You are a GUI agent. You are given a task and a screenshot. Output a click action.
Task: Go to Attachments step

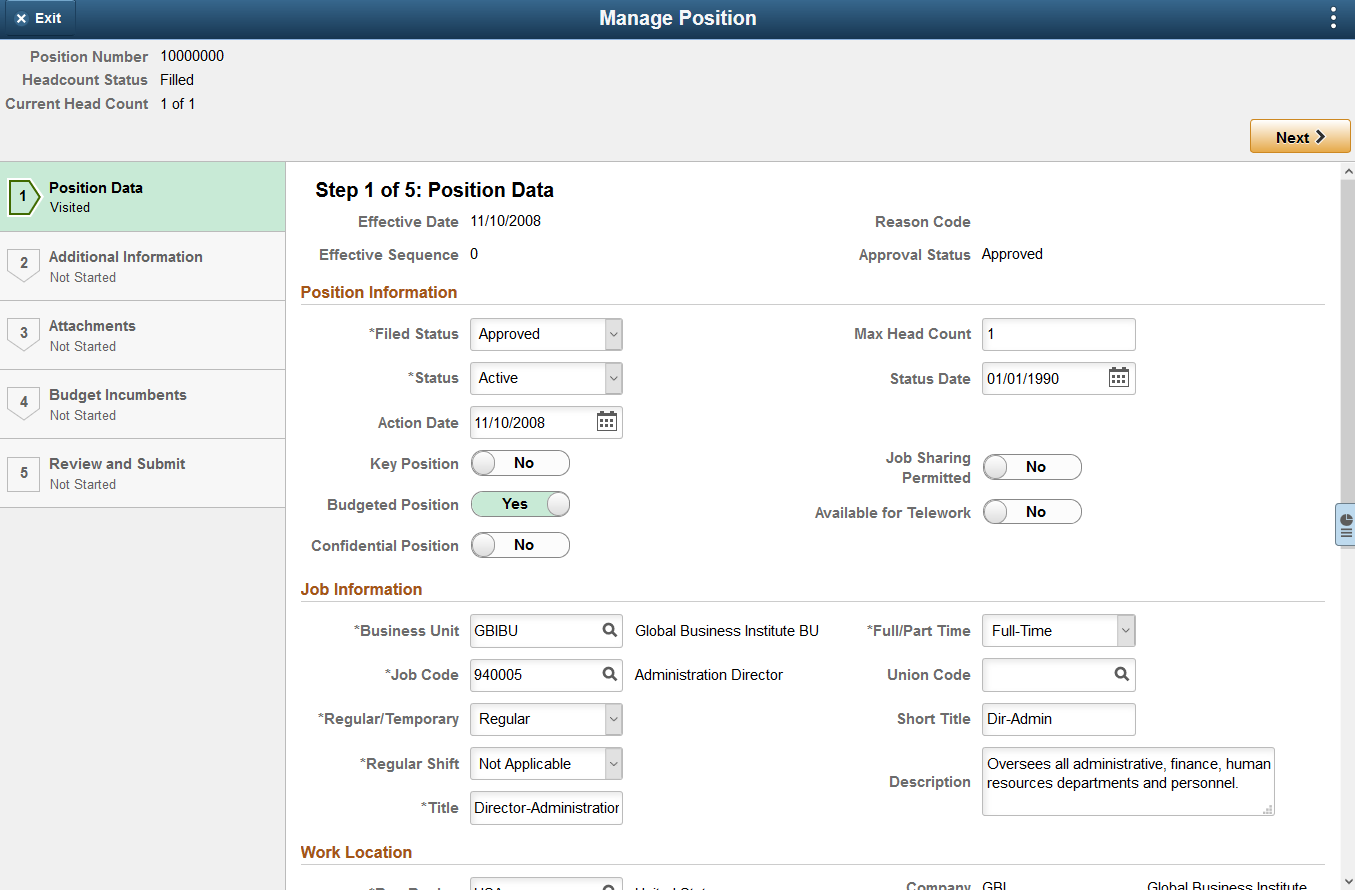click(142, 335)
